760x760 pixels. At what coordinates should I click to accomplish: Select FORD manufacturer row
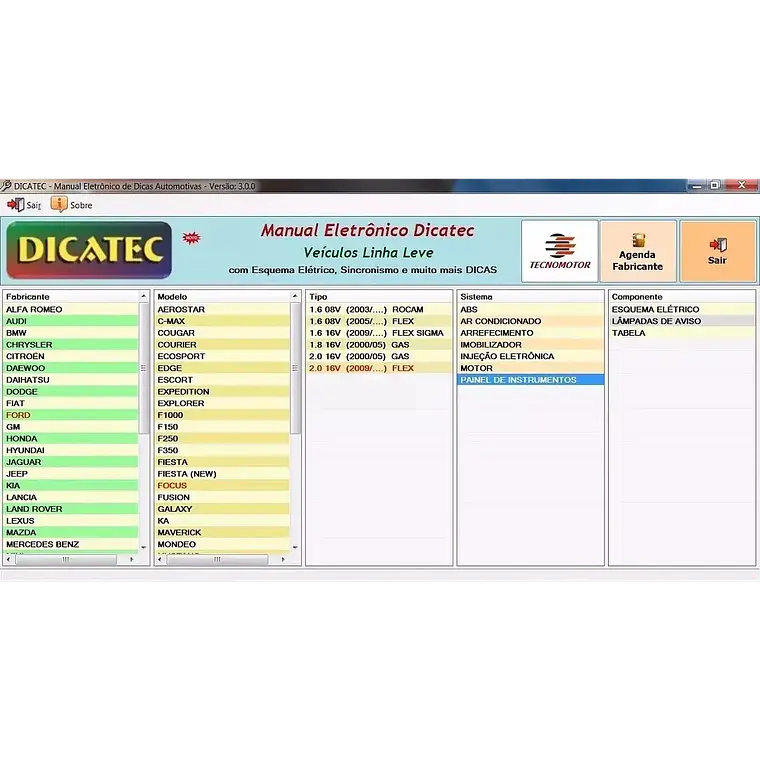pyautogui.click(x=71, y=415)
